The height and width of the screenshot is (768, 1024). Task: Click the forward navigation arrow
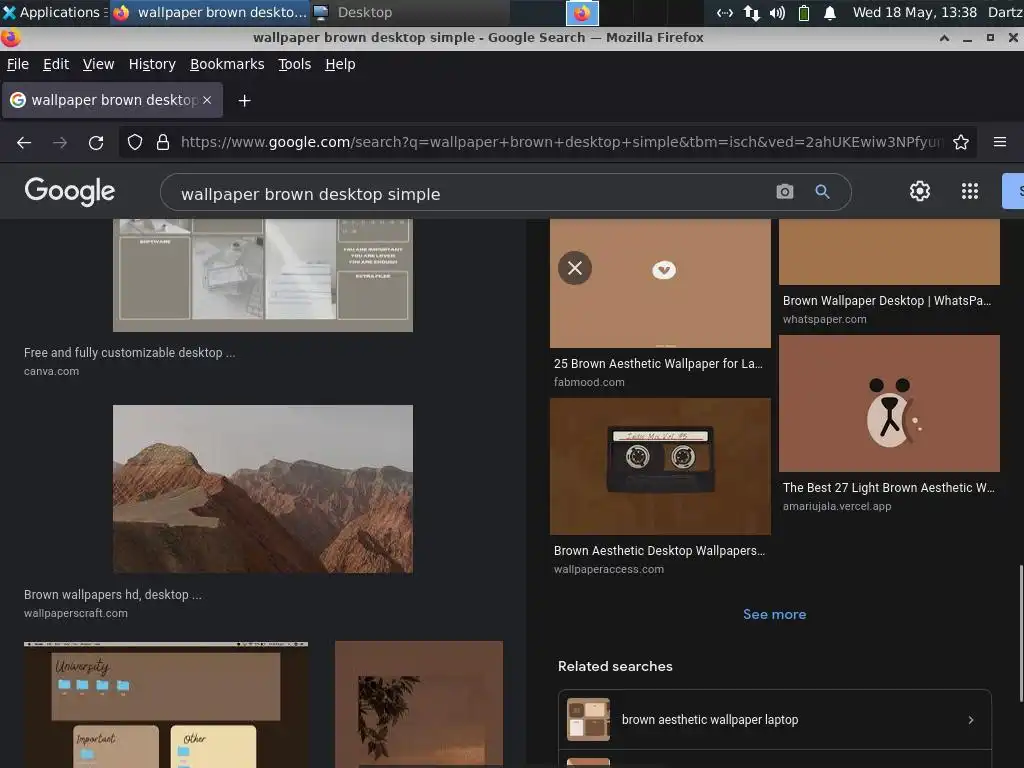[60, 142]
